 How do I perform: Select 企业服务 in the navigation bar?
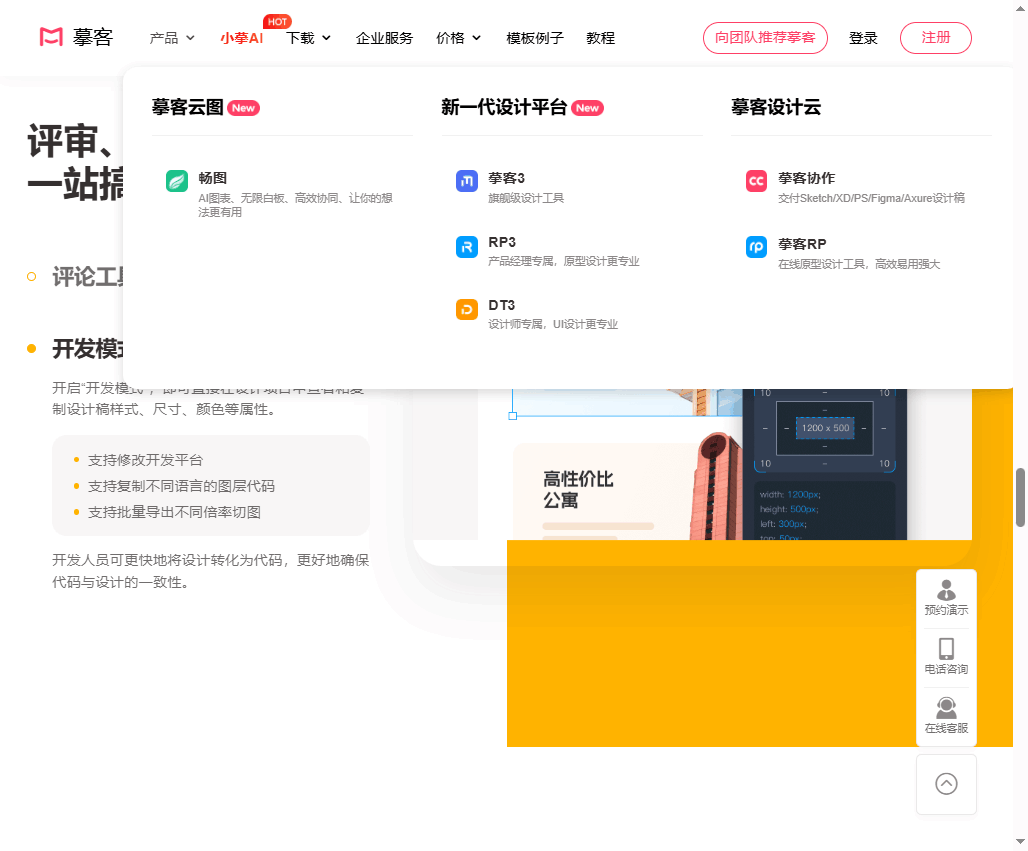(384, 38)
